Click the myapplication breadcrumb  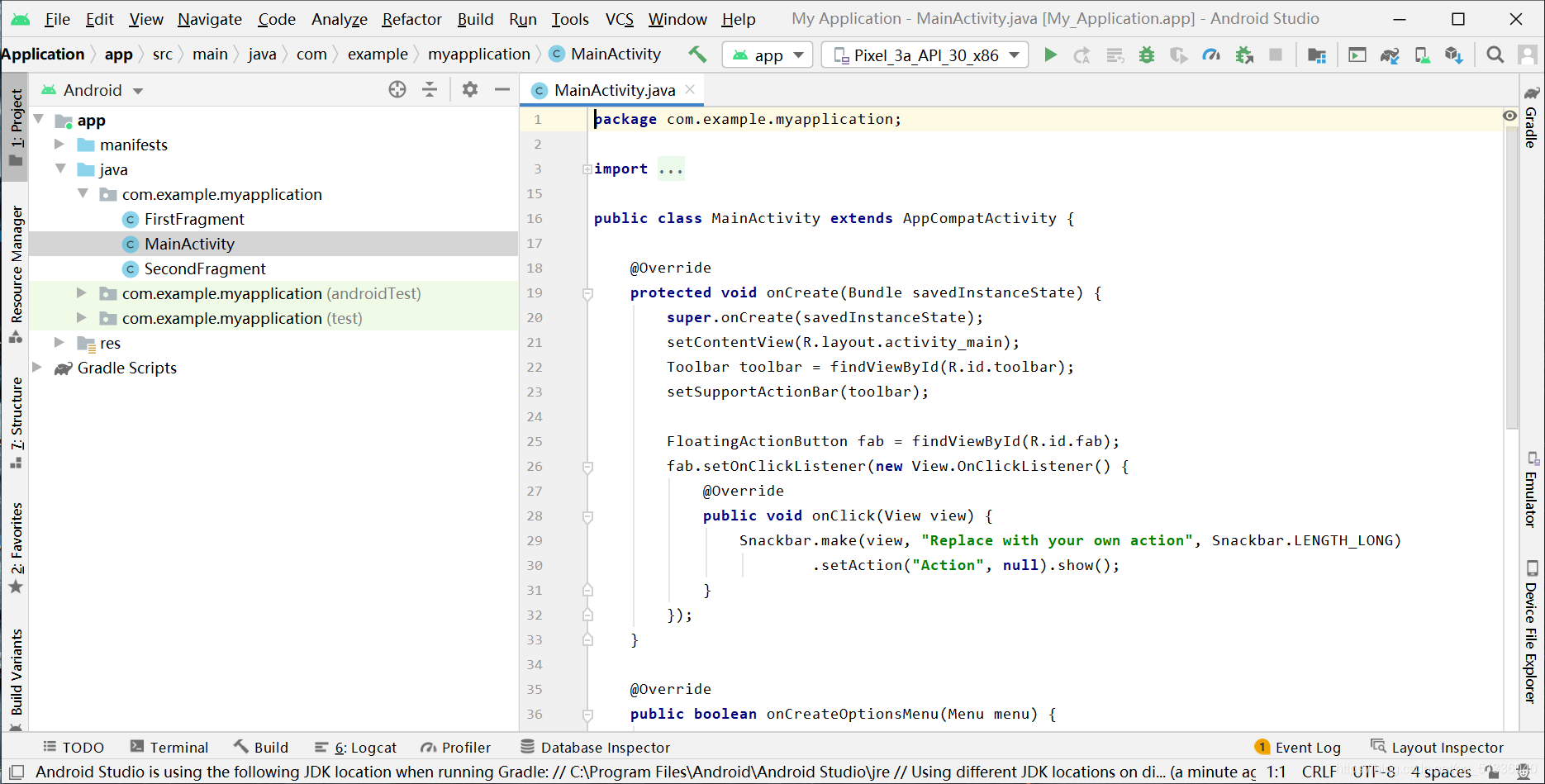coord(478,54)
